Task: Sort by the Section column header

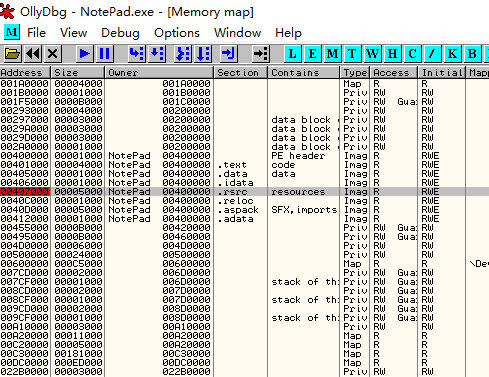Action: (241, 72)
